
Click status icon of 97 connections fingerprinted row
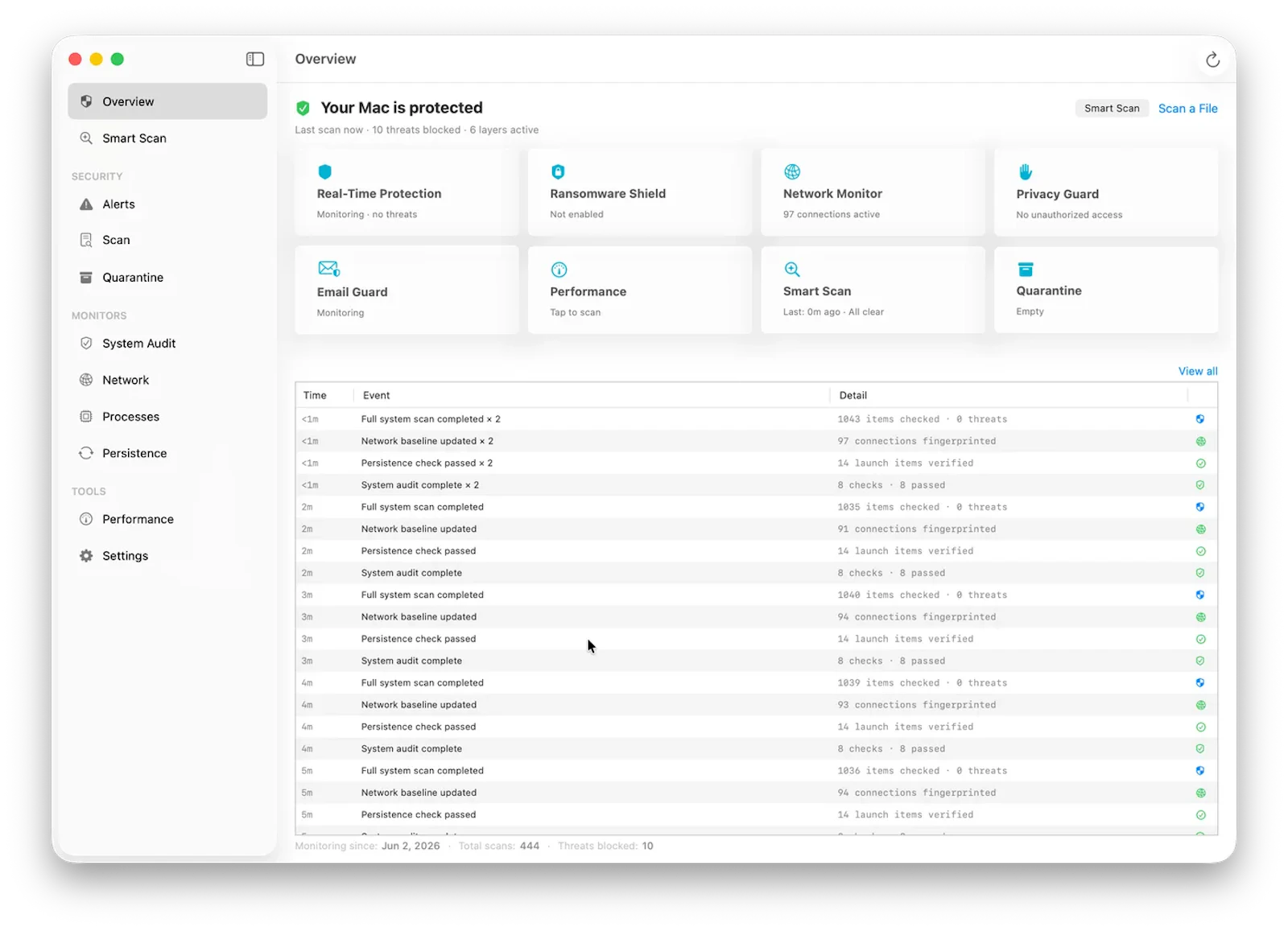(x=1200, y=441)
